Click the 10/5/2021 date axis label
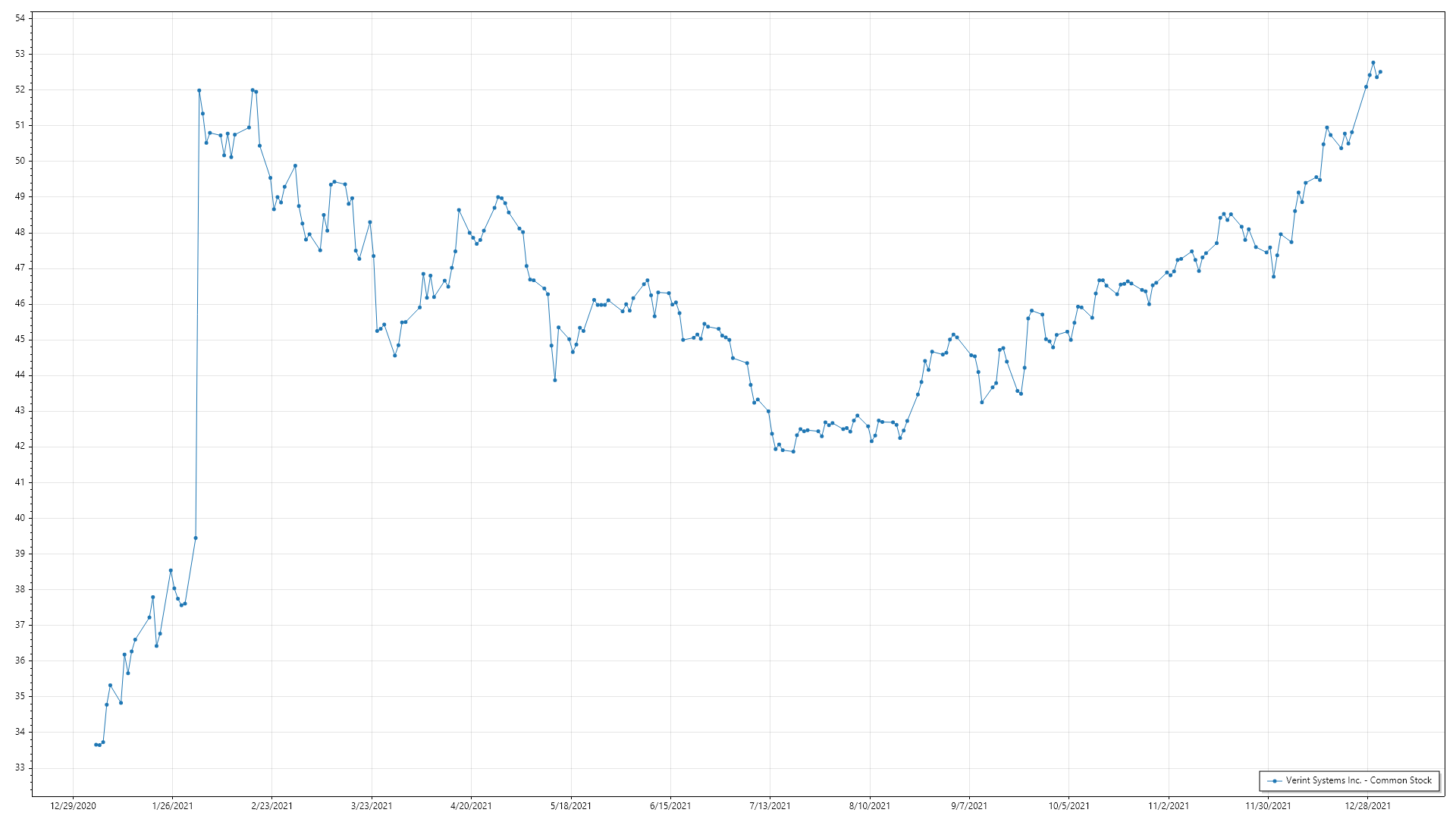 click(x=1069, y=805)
